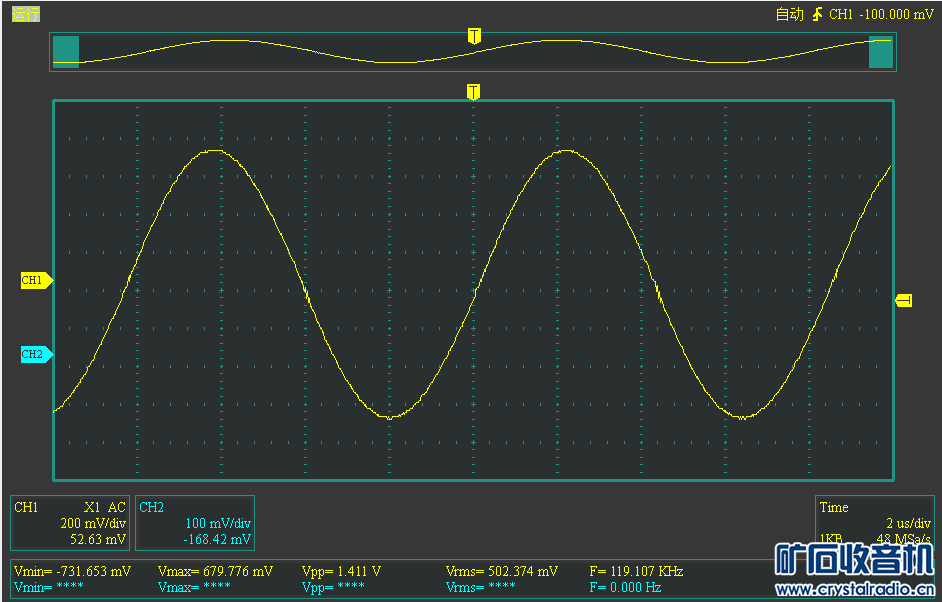Click the rising edge trigger icon
Screen dimensions: 942x602
pyautogui.click(x=818, y=14)
